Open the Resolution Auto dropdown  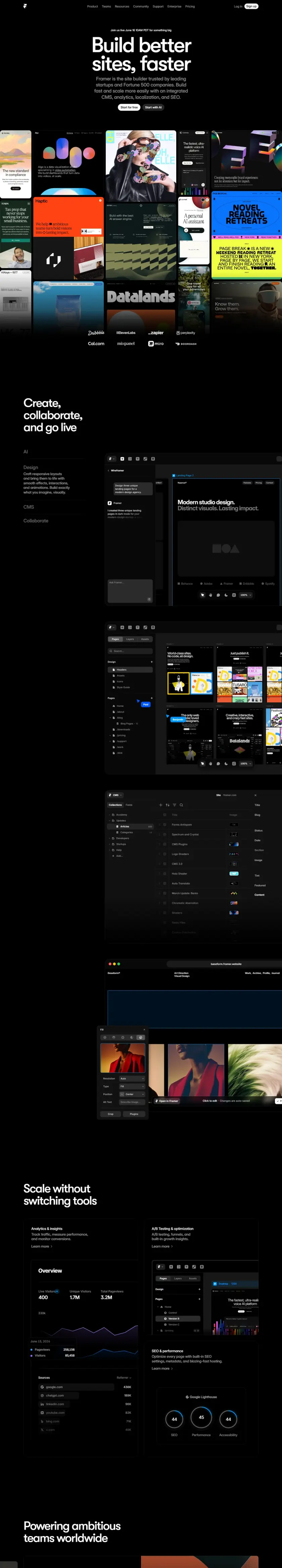[x=132, y=1078]
